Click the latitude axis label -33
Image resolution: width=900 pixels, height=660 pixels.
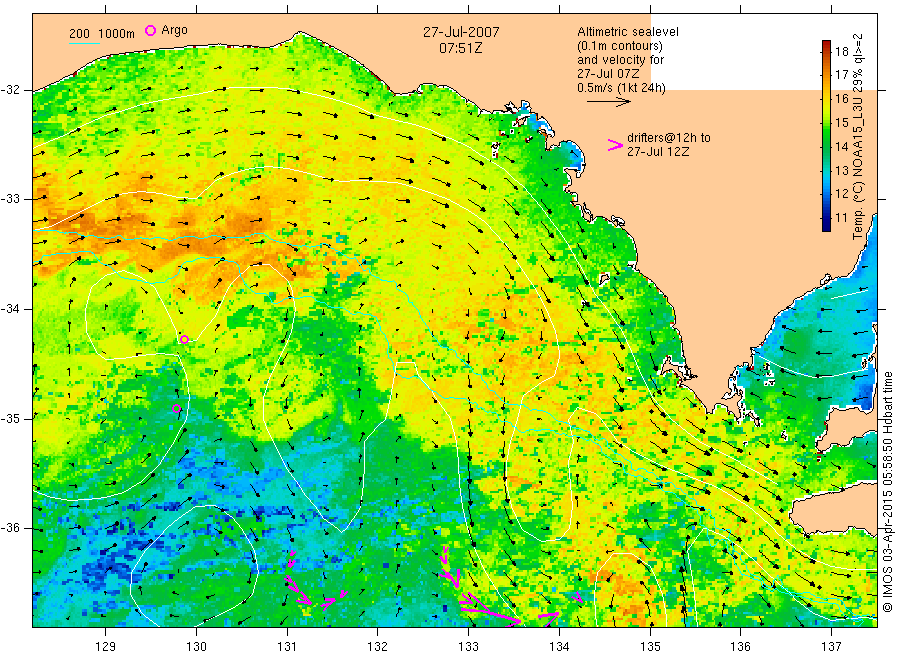(10, 199)
